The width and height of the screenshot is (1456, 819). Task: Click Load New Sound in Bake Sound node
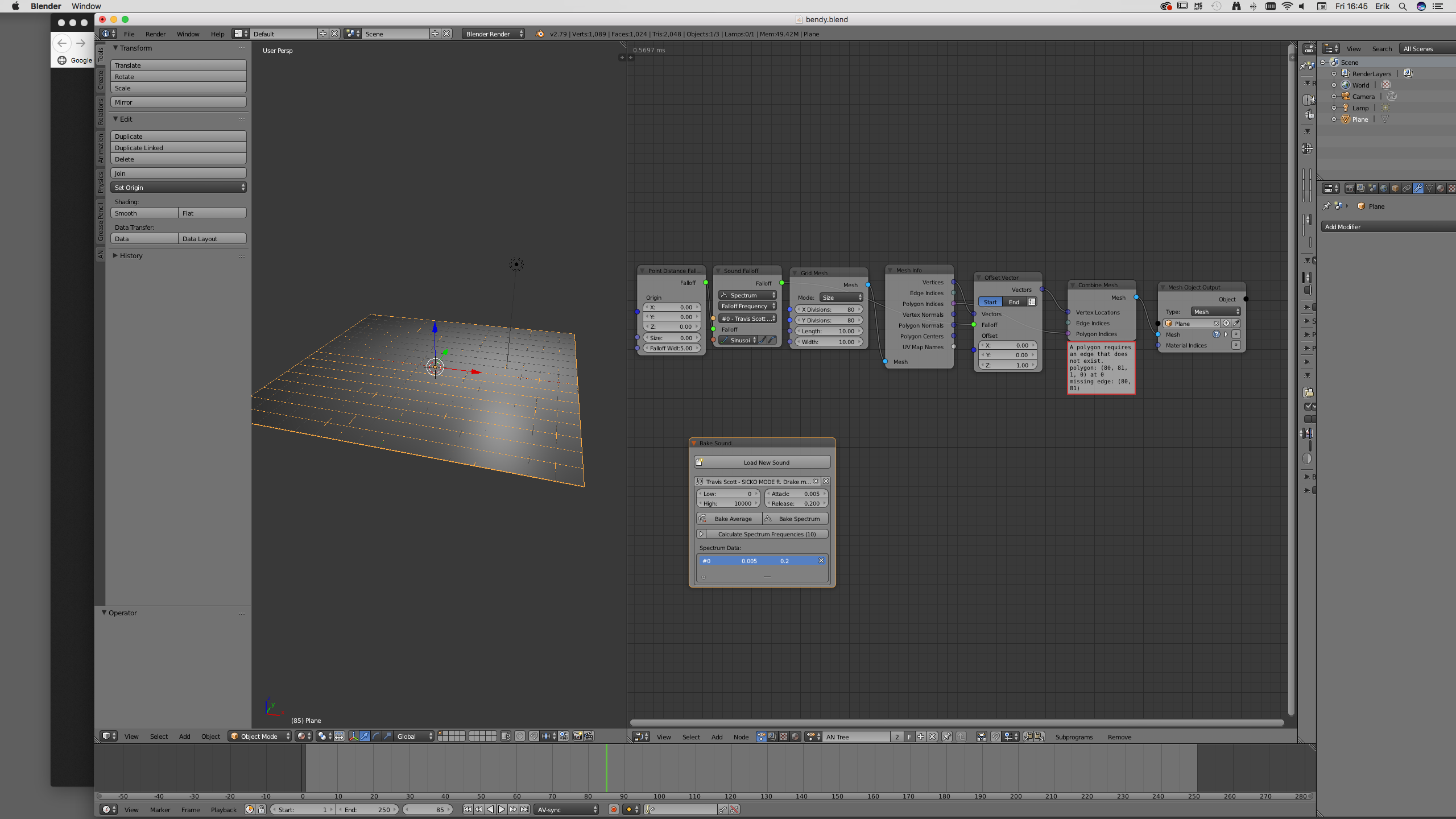click(762, 462)
